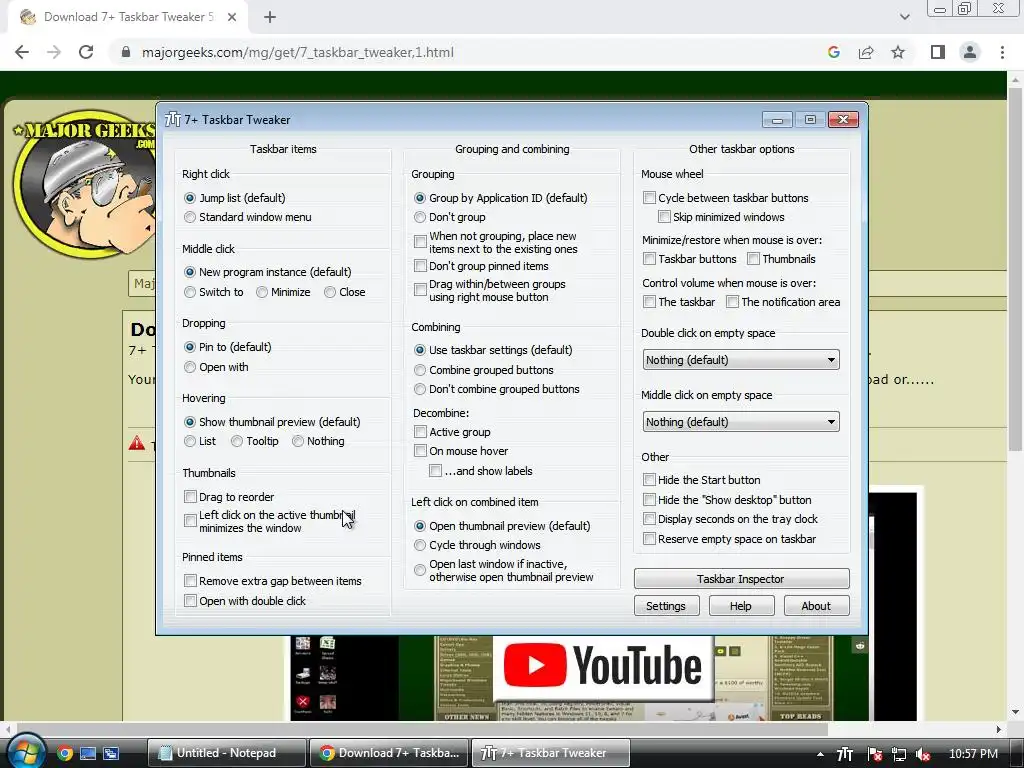
Task: Show hidden tray icons arrow
Action: point(820,754)
